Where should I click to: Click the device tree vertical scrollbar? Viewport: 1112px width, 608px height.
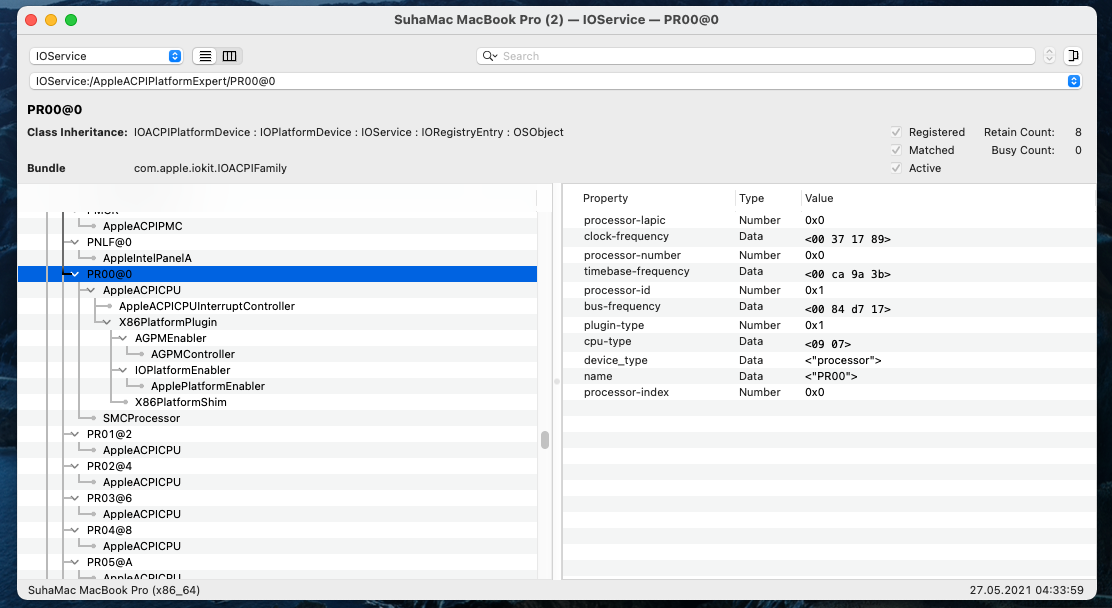point(545,440)
